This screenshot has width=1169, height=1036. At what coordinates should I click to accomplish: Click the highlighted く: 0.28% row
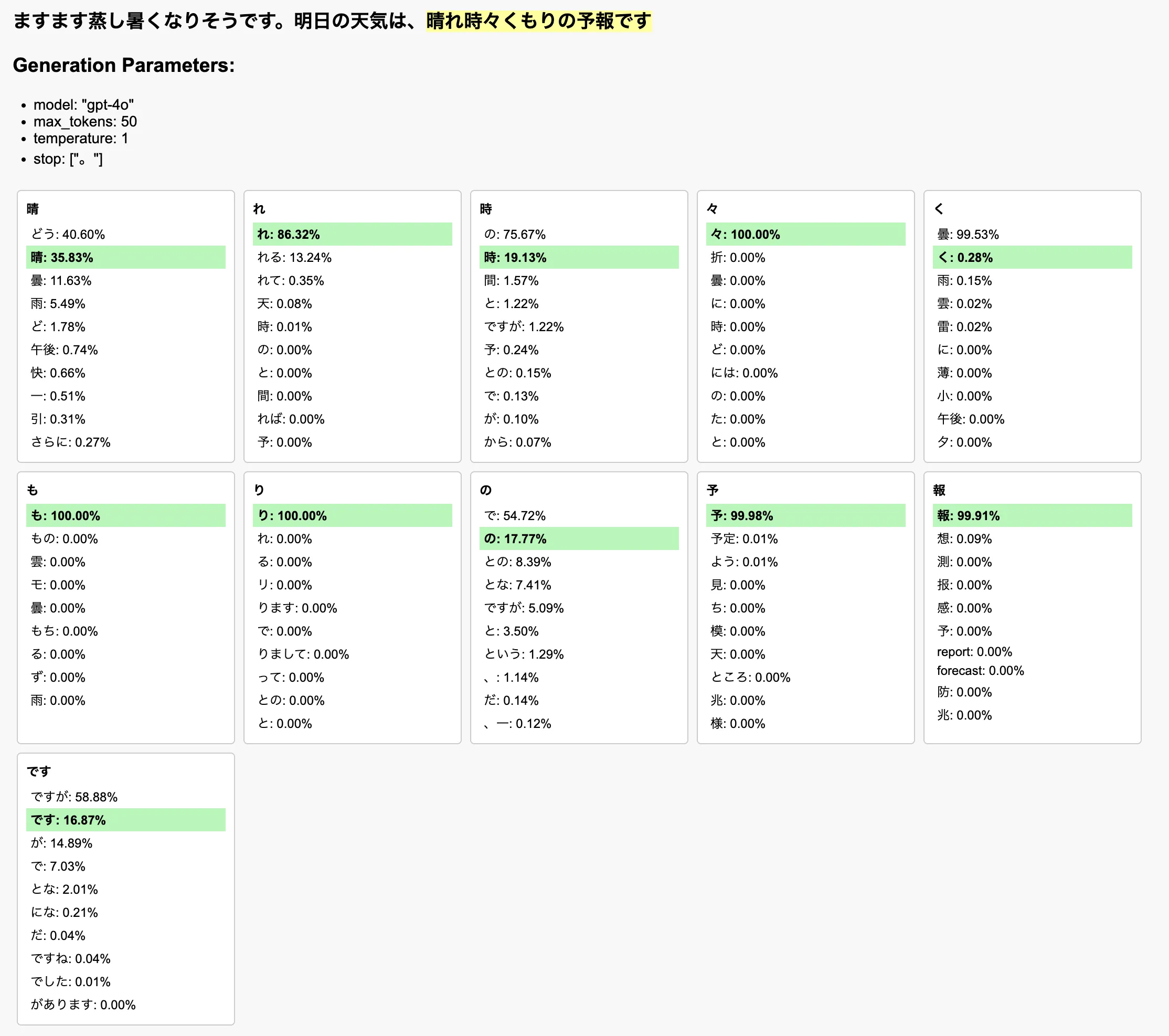click(1032, 257)
